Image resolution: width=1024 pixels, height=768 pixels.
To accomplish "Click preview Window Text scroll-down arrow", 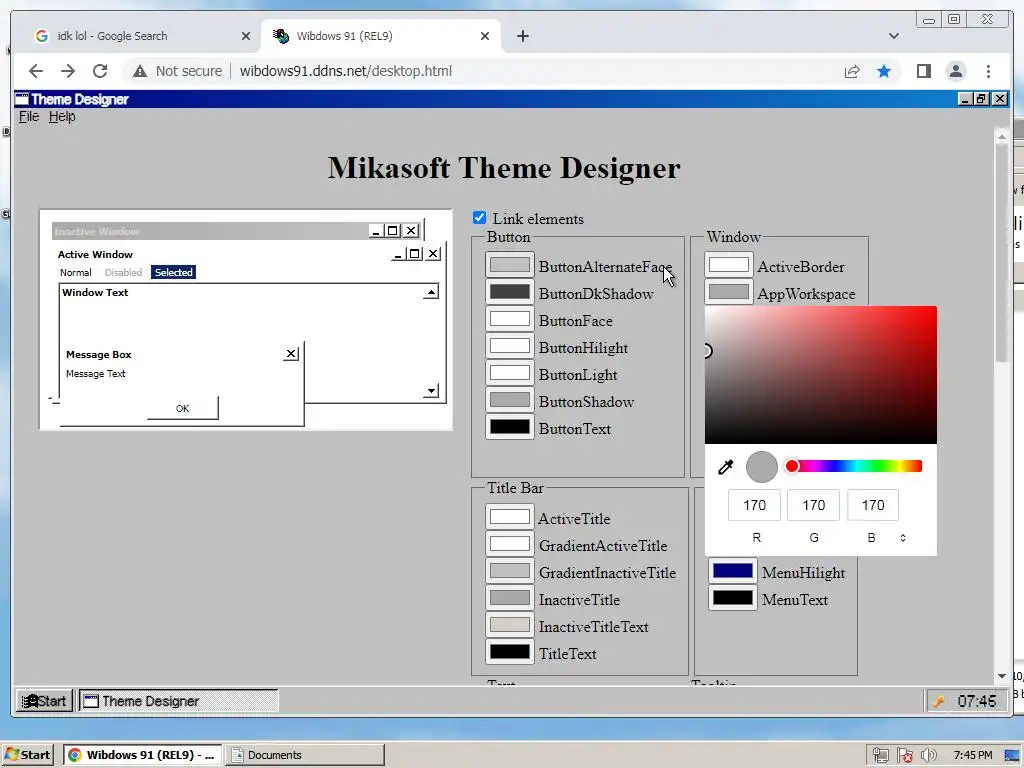I will (430, 391).
